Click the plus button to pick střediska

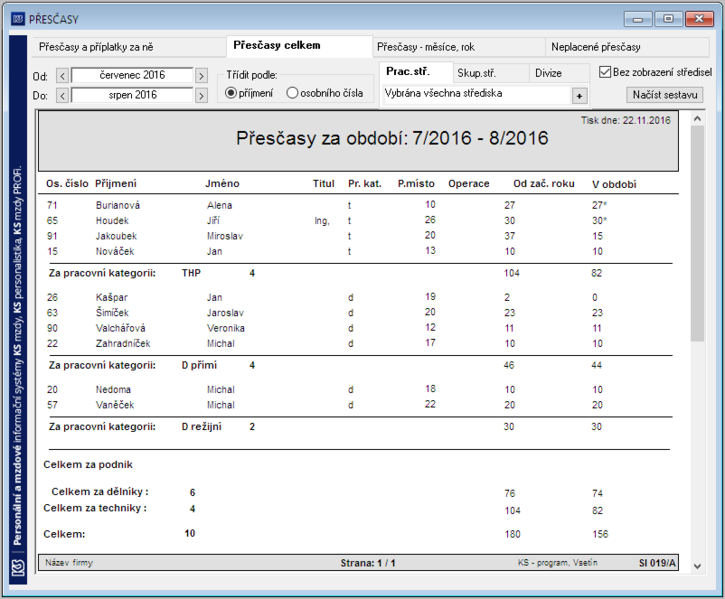point(579,96)
